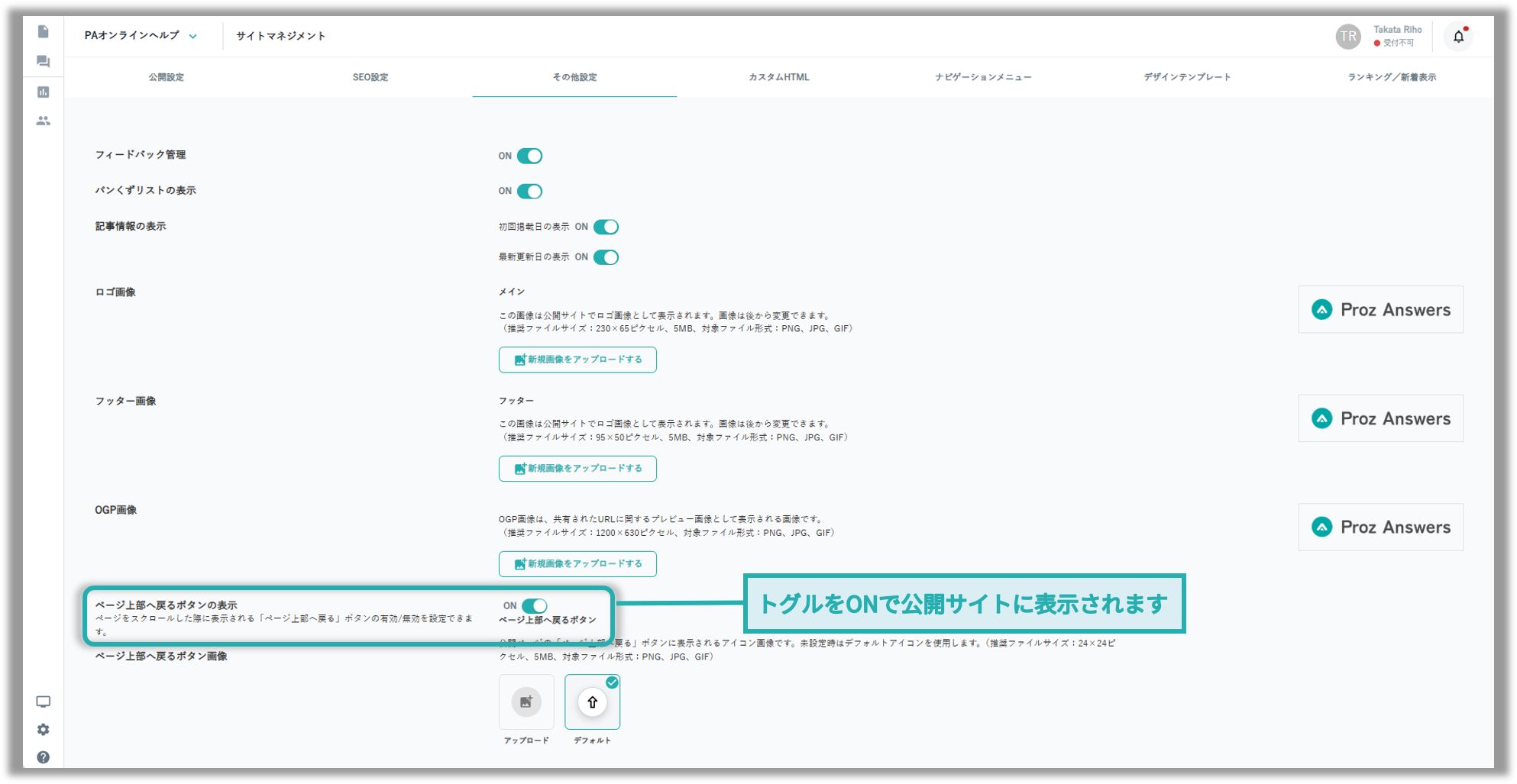
Task: Open the bar chart analytics sidebar icon
Action: (x=44, y=92)
